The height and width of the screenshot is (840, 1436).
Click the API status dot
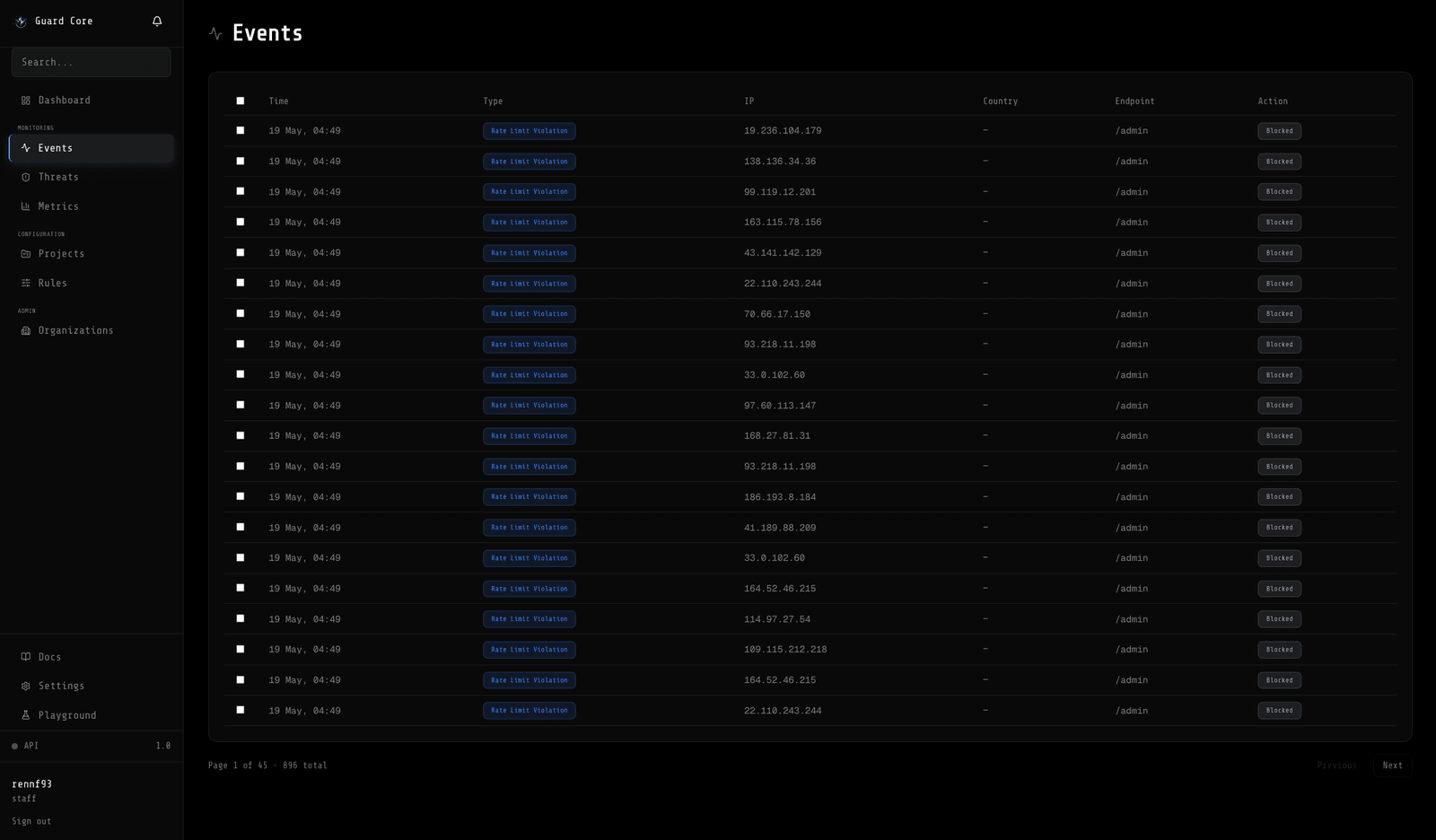[14, 746]
